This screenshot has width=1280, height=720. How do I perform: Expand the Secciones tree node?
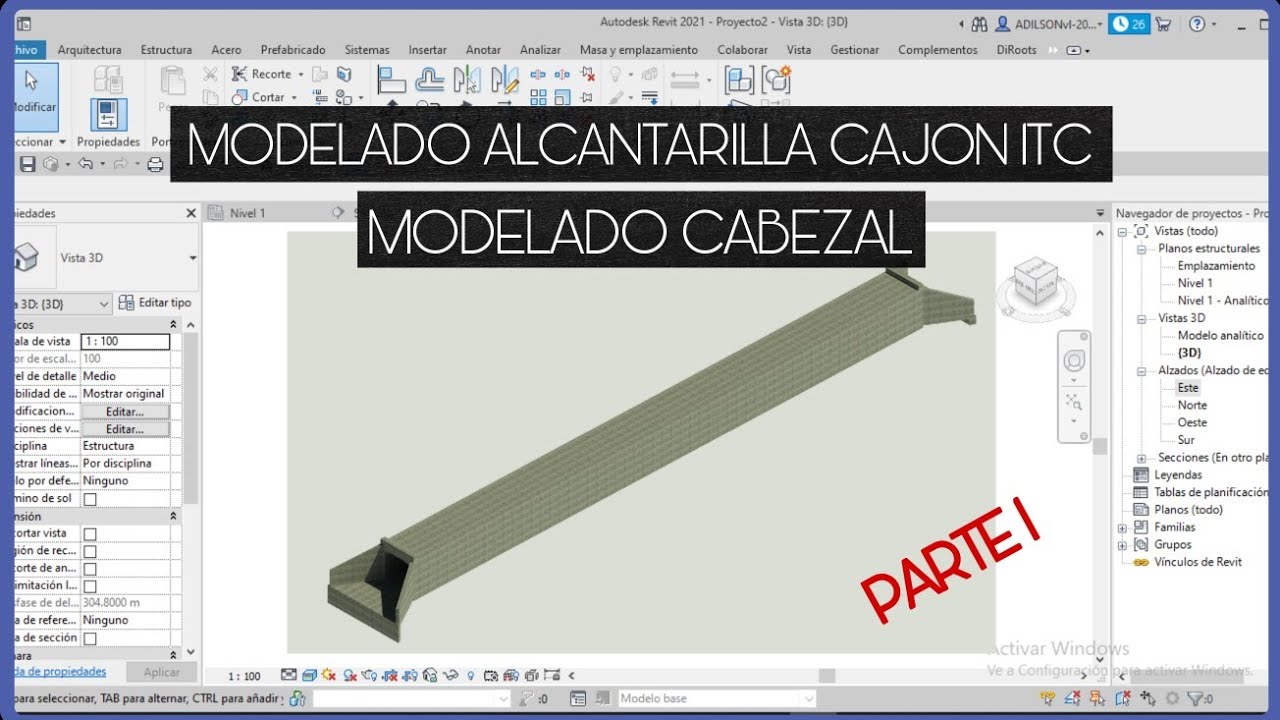tap(1140, 458)
